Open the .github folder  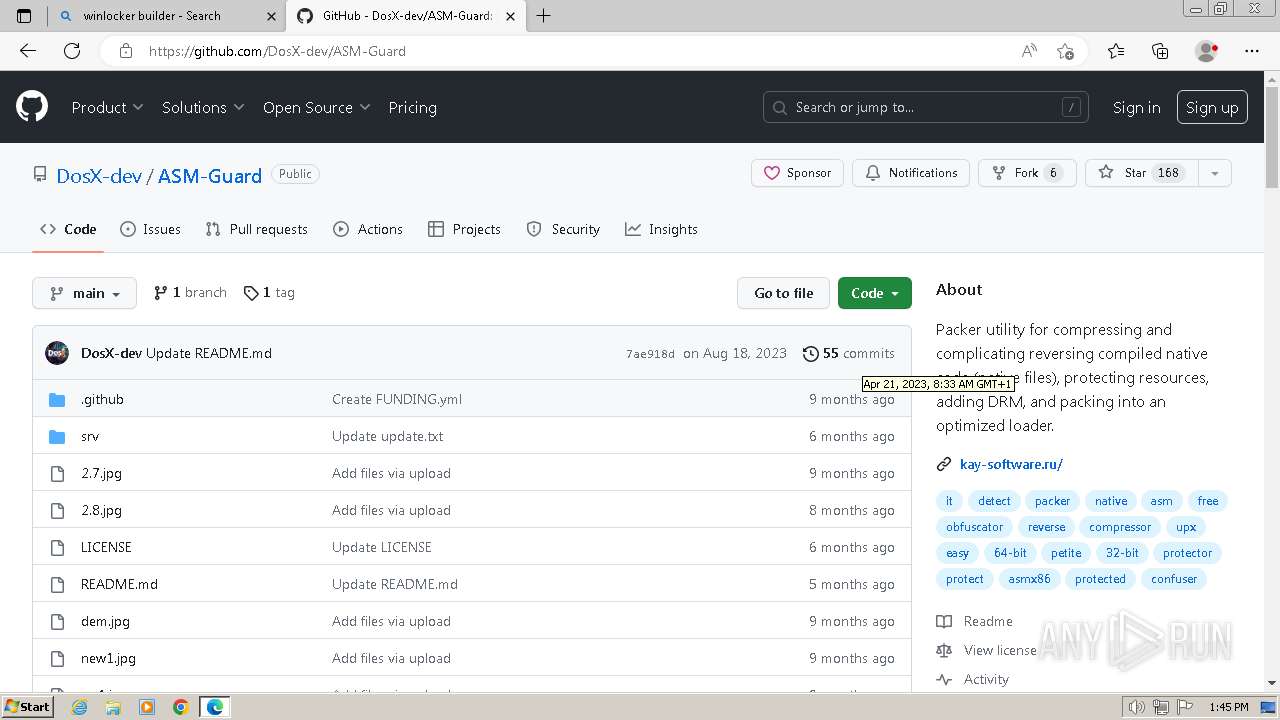pos(102,399)
